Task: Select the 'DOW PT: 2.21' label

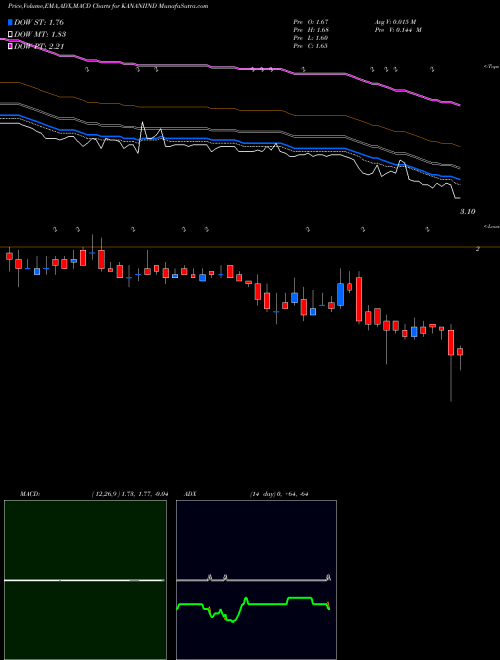Action: [x=39, y=46]
